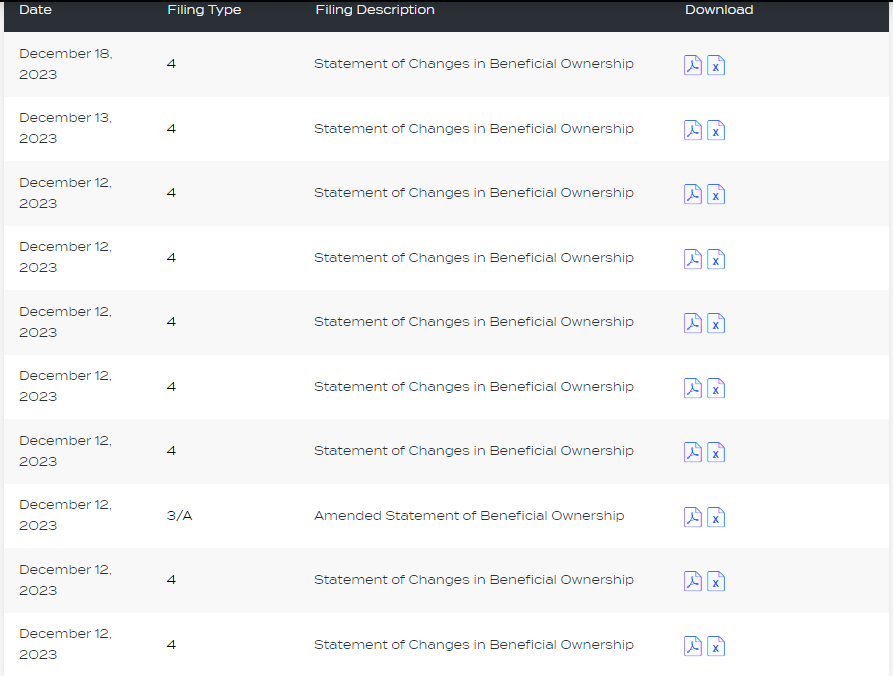This screenshot has height=676, width=893.
Task: Download Excel file for December 13 filing
Action: click(x=716, y=131)
